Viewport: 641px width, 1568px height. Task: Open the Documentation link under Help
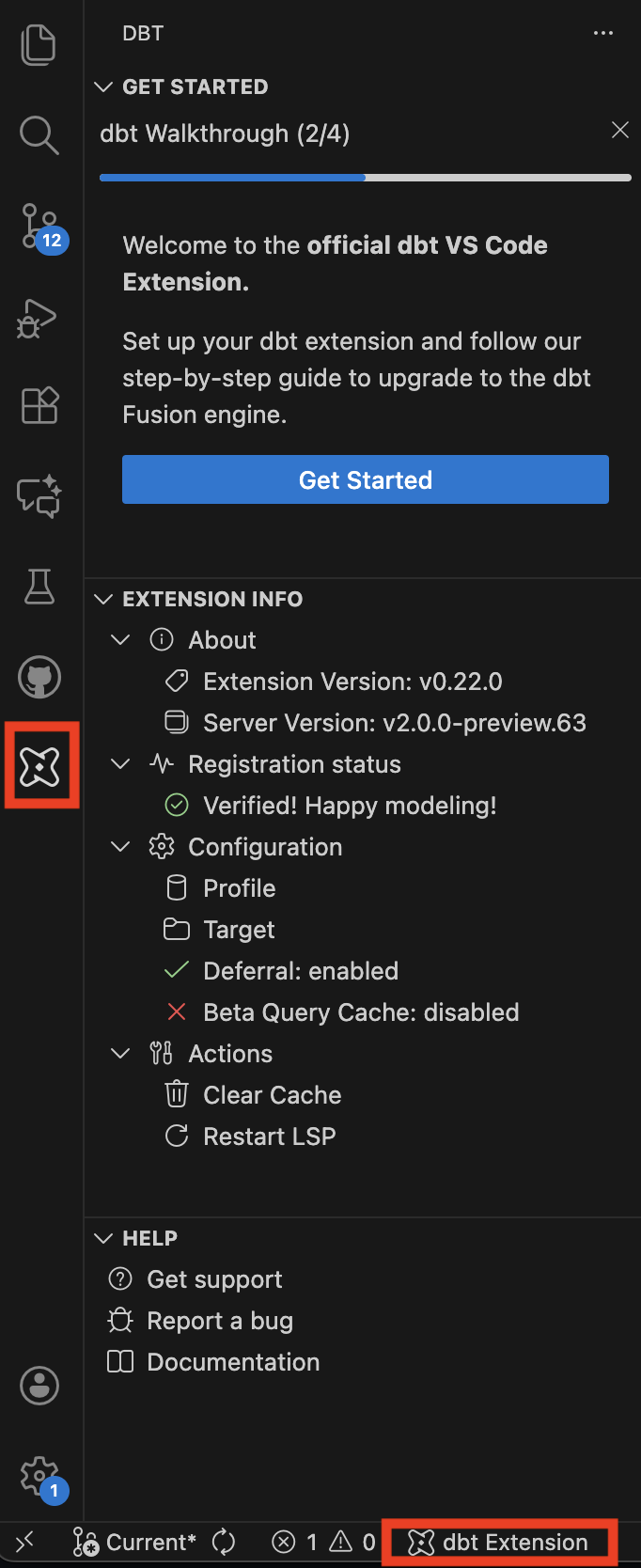pos(233,1361)
